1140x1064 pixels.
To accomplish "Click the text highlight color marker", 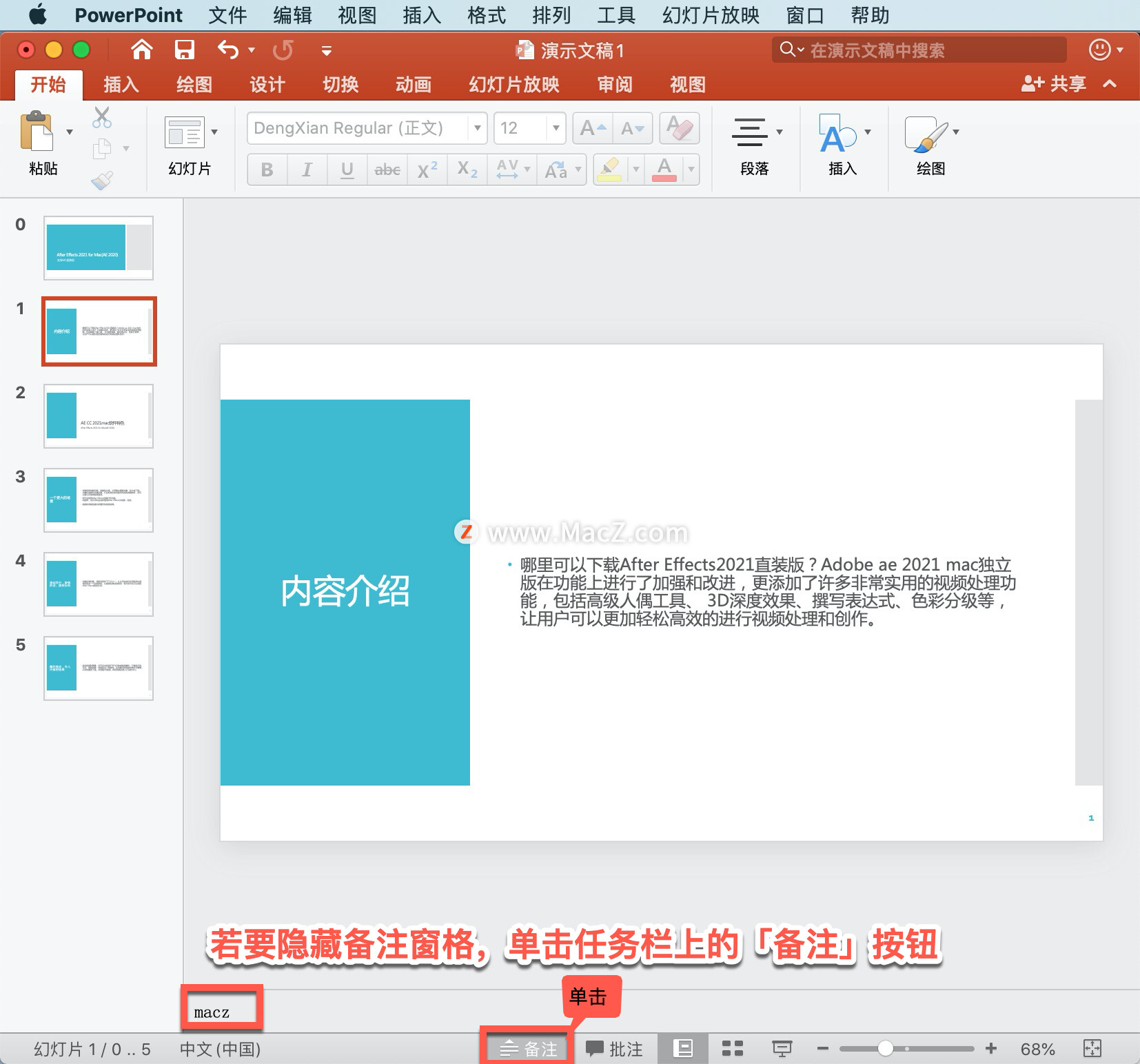I will click(609, 170).
